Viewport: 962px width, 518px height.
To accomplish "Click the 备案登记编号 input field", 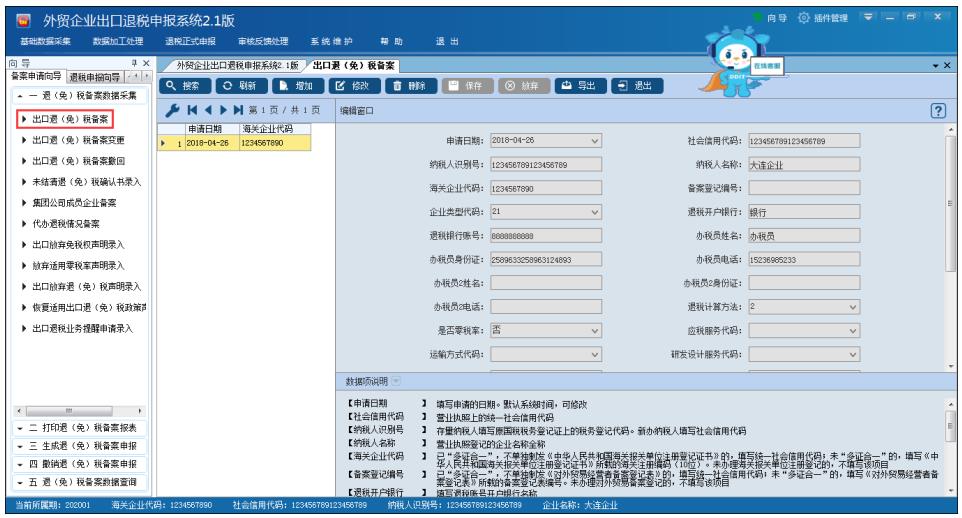I will pyautogui.click(x=798, y=188).
